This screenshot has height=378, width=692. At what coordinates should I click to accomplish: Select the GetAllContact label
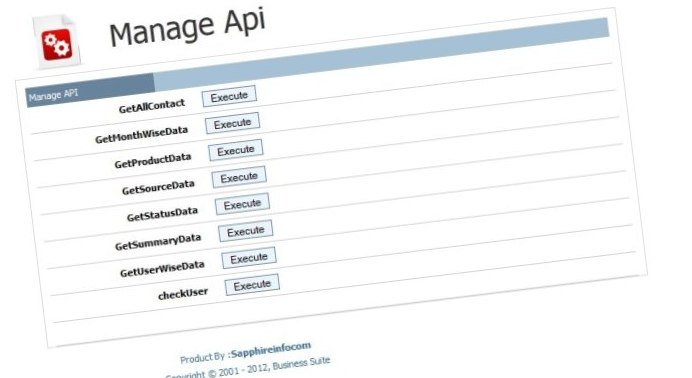point(151,106)
